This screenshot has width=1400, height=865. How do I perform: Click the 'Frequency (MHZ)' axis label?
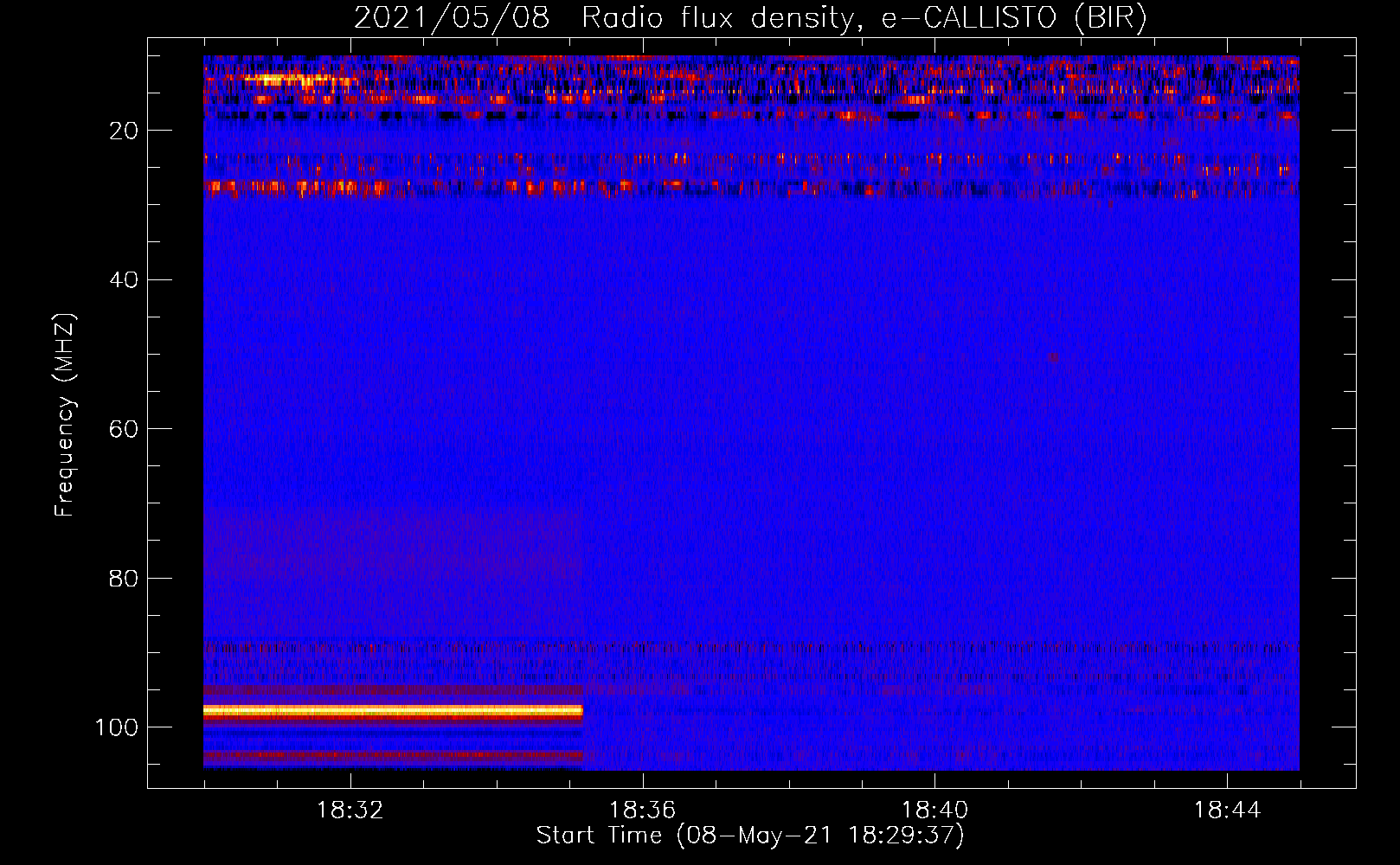65,415
